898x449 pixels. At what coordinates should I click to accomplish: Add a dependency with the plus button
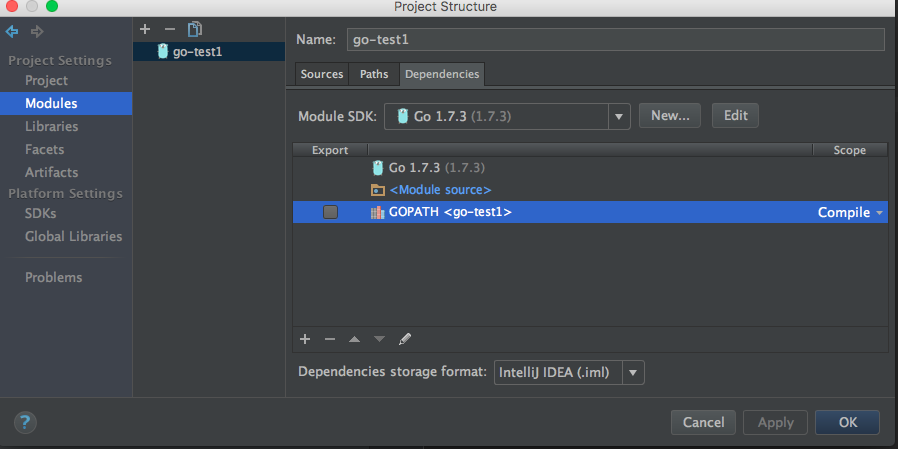(305, 339)
